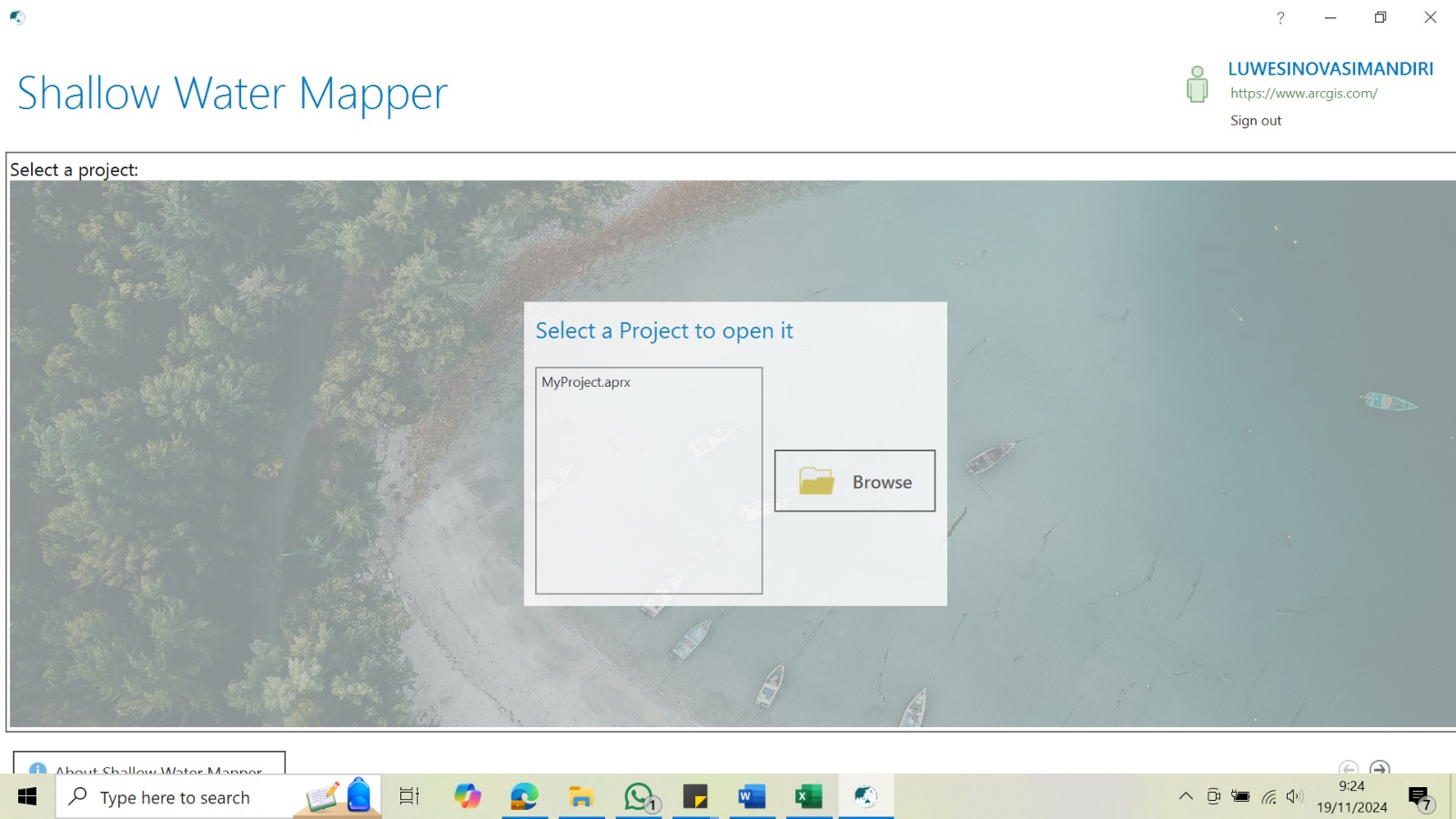Sign out of the ArcGIS account
Viewport: 1456px width, 819px height.
(1256, 120)
